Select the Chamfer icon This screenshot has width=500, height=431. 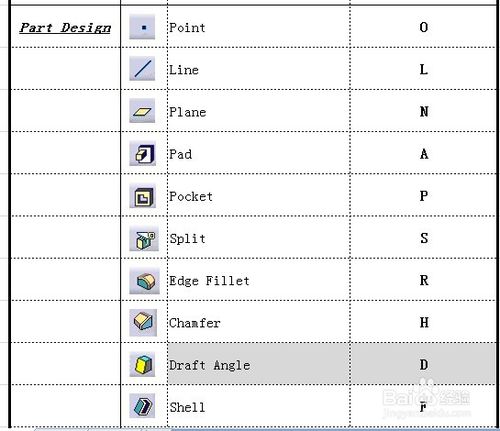click(x=143, y=323)
